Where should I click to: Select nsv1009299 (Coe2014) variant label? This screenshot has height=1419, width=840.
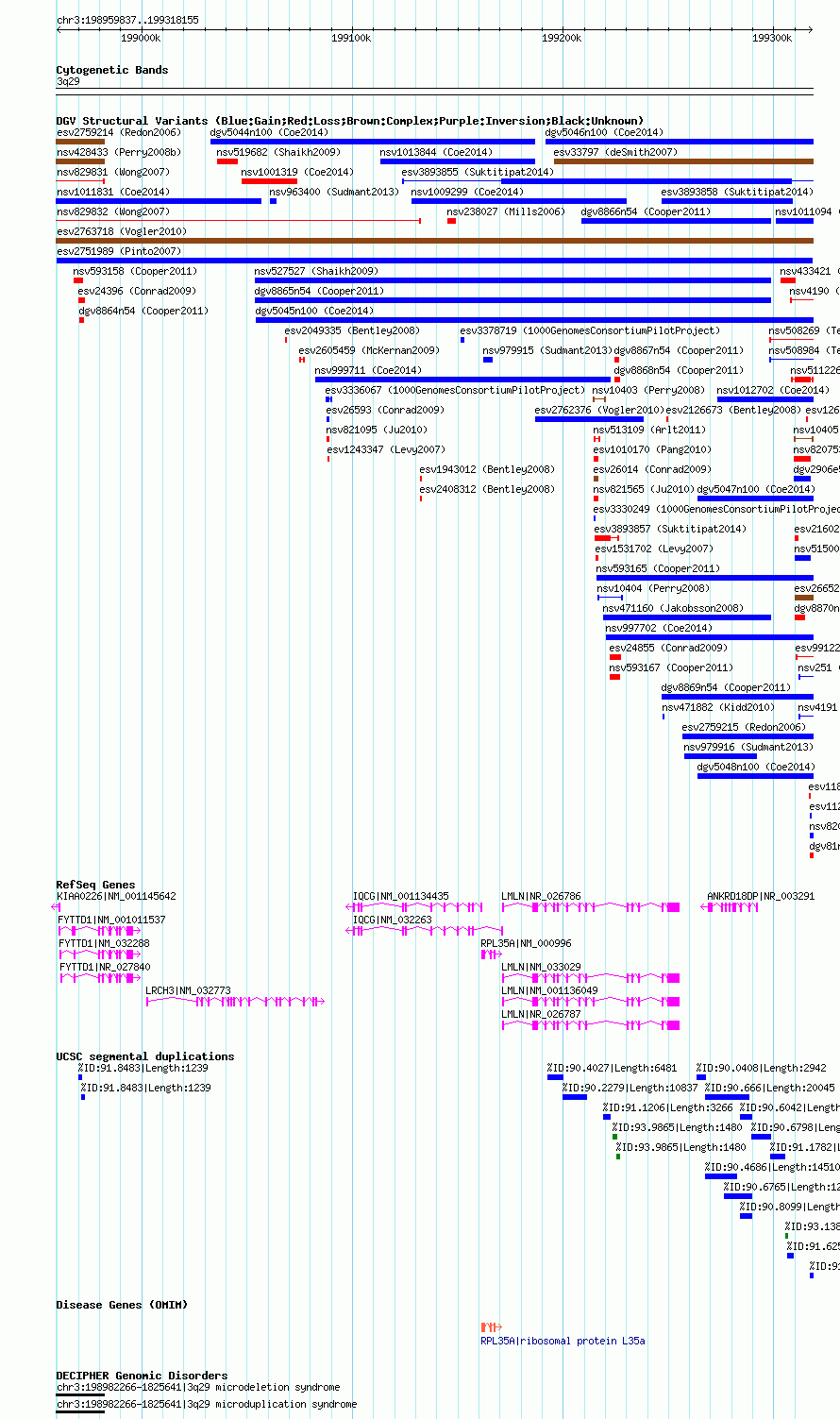467,192
